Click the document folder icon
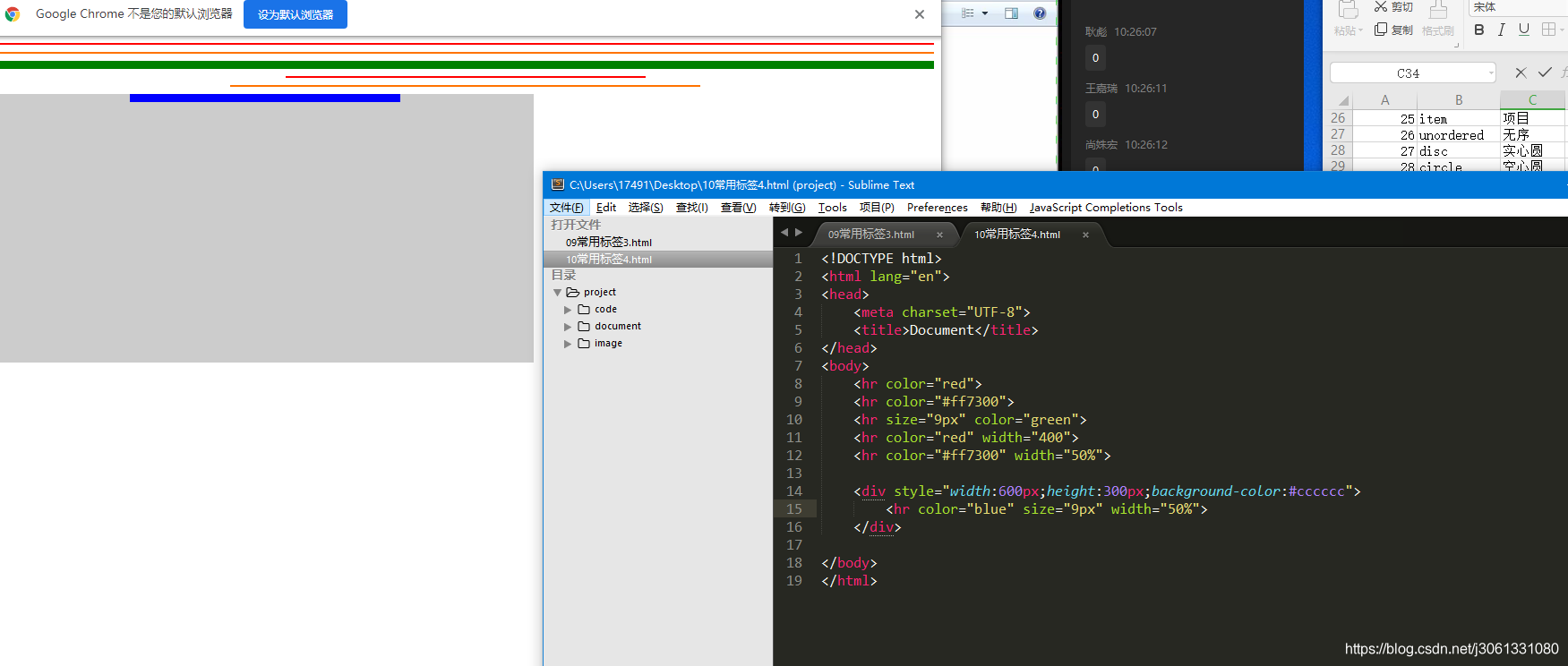 (x=584, y=327)
